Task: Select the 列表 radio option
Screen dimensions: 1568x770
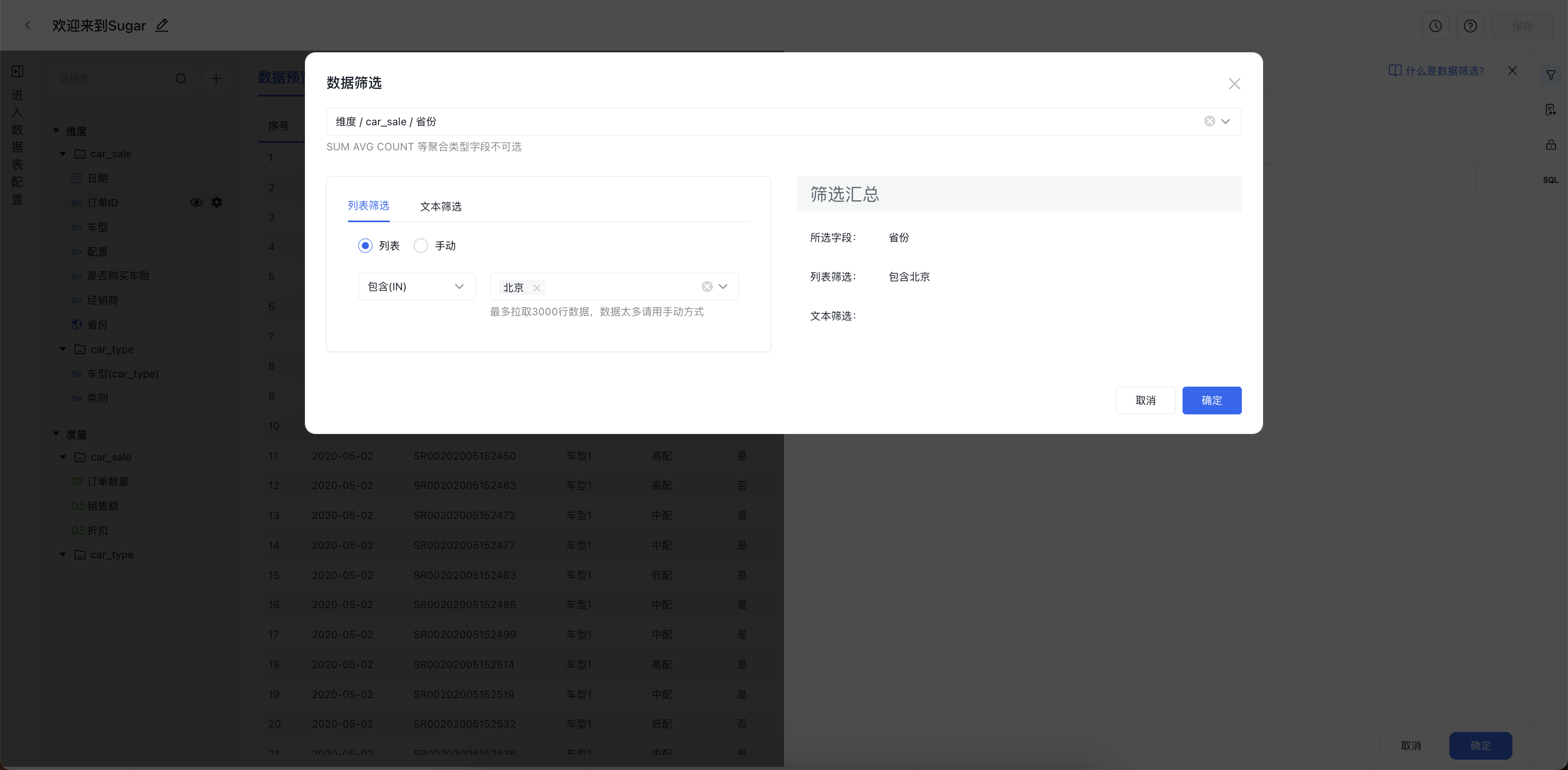Action: (365, 245)
